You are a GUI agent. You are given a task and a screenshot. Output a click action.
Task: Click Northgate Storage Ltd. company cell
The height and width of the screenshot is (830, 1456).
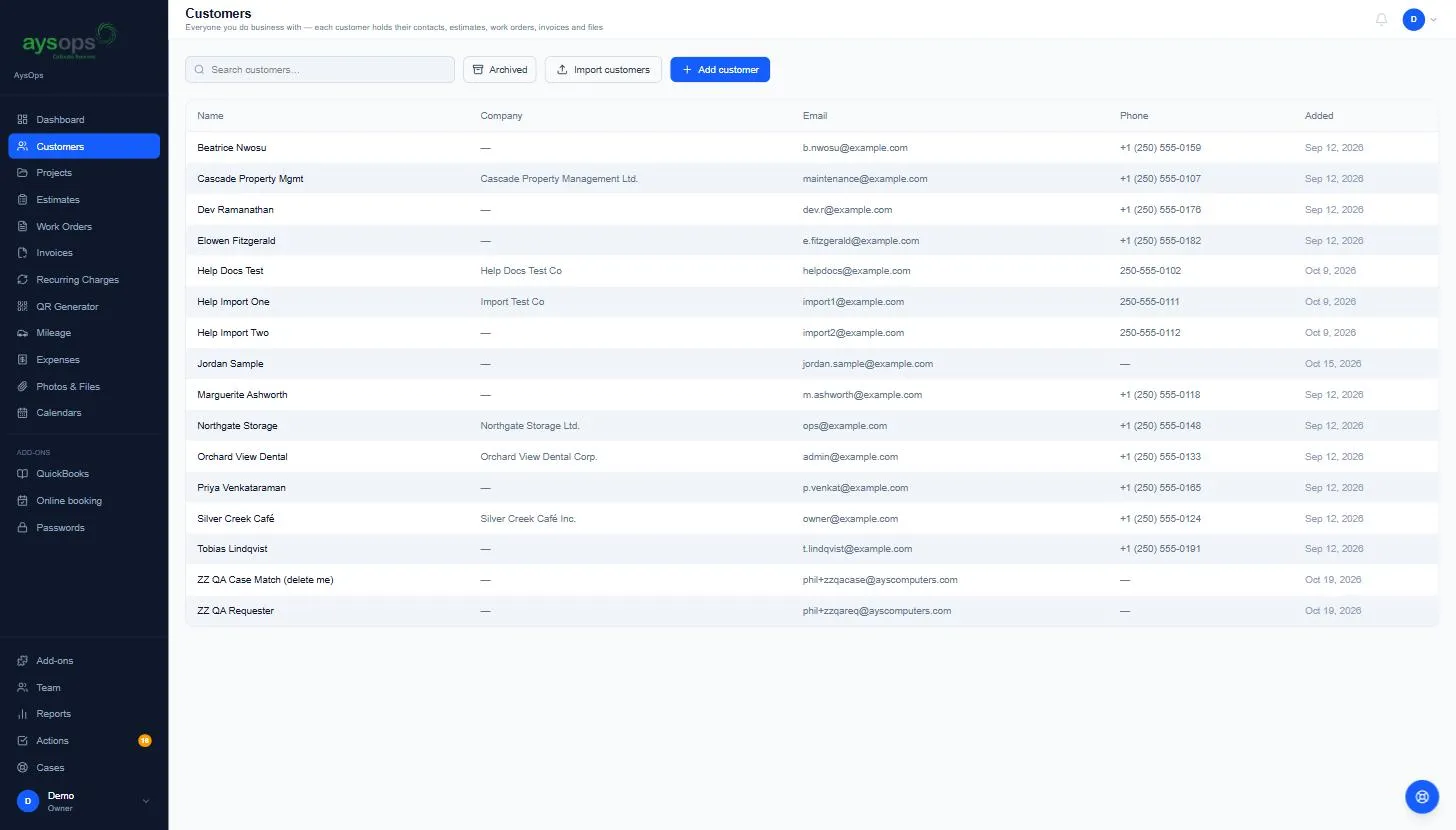click(530, 426)
